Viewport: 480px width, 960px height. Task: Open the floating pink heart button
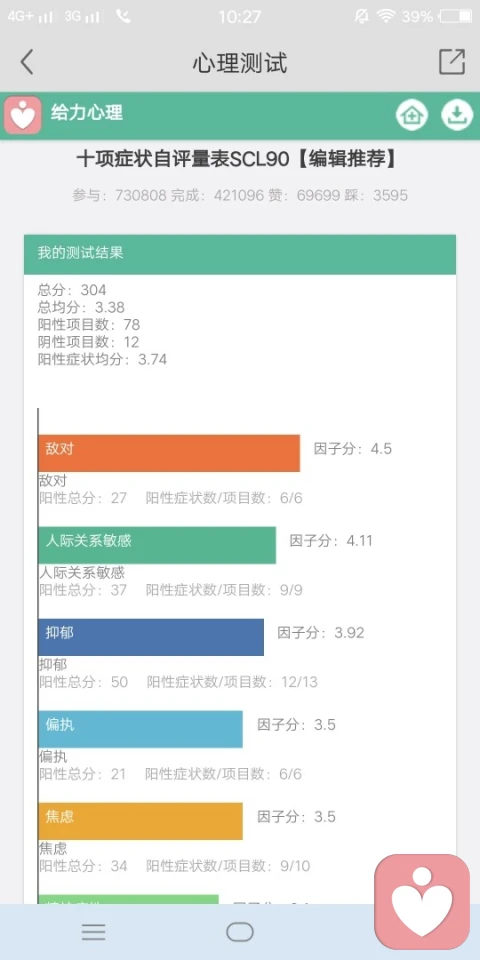[422, 901]
